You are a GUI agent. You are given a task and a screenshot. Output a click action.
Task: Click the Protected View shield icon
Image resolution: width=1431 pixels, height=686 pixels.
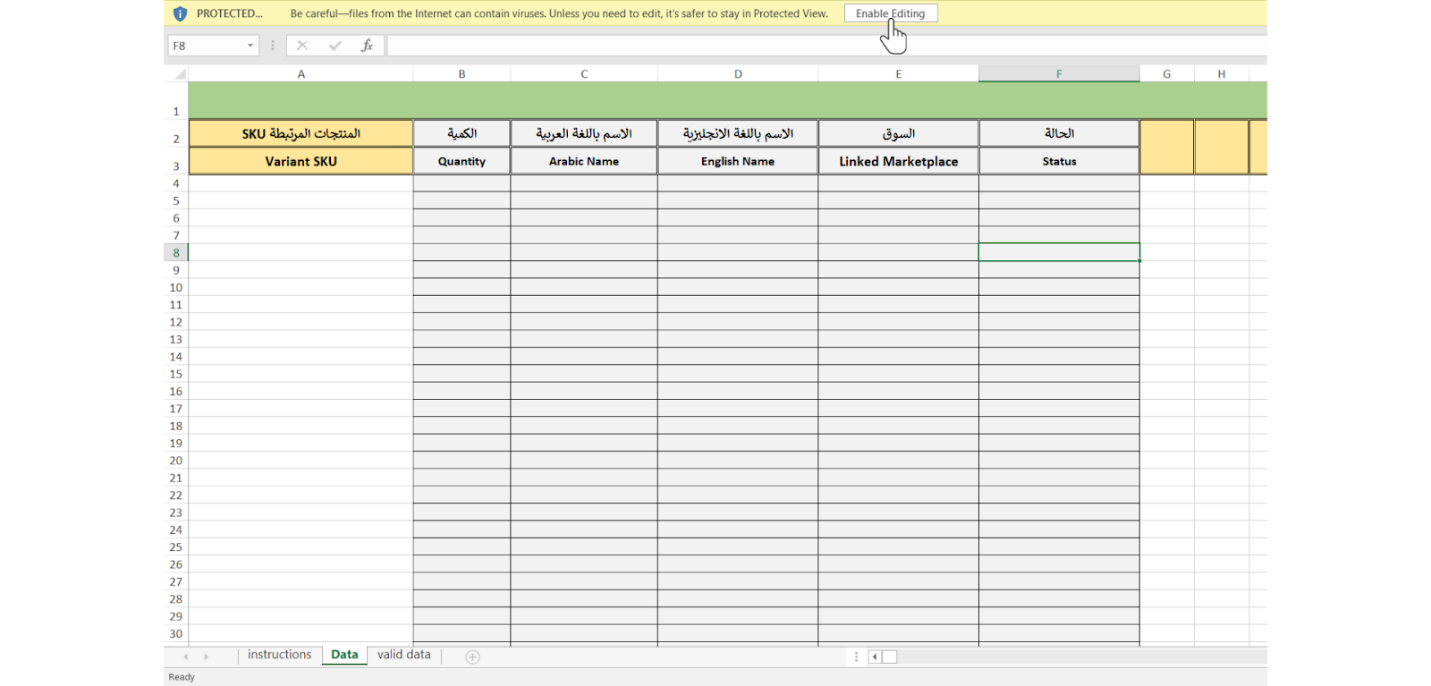[x=180, y=13]
